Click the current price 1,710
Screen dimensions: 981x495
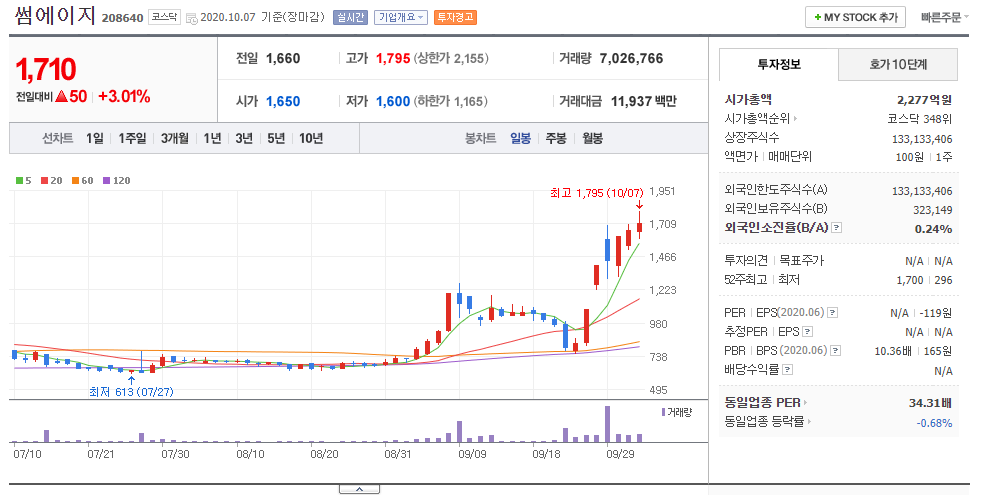tap(46, 69)
